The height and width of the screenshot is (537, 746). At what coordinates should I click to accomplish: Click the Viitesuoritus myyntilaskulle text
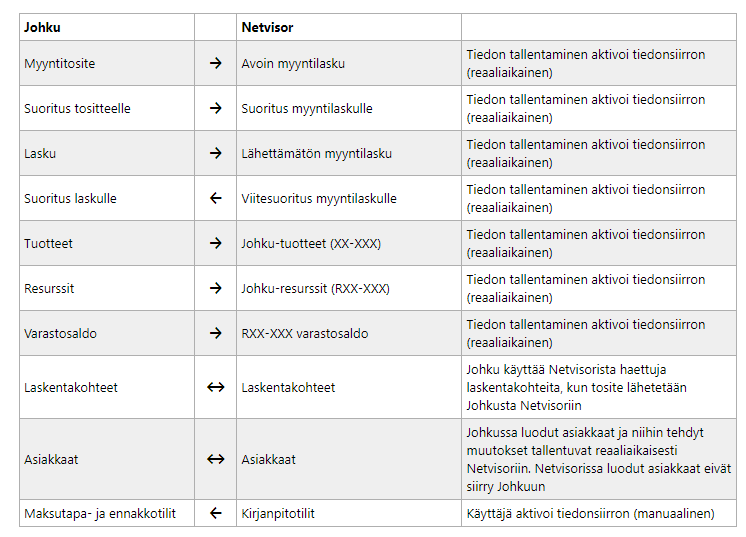pyautogui.click(x=319, y=198)
